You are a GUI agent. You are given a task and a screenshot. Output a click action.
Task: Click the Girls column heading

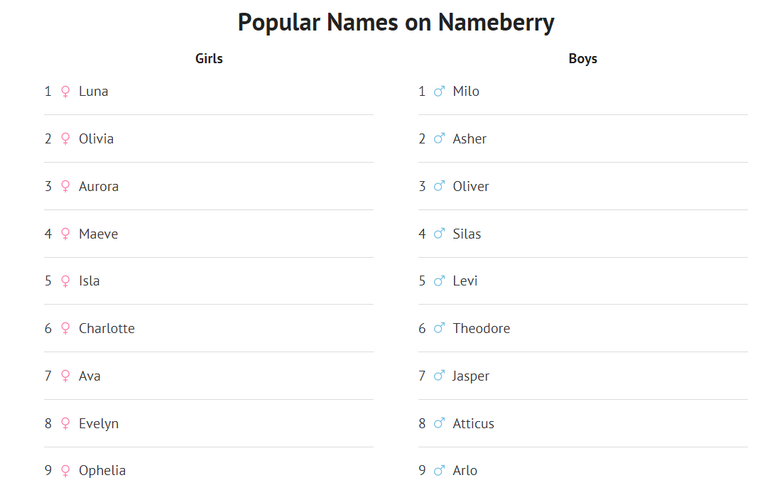[209, 59]
